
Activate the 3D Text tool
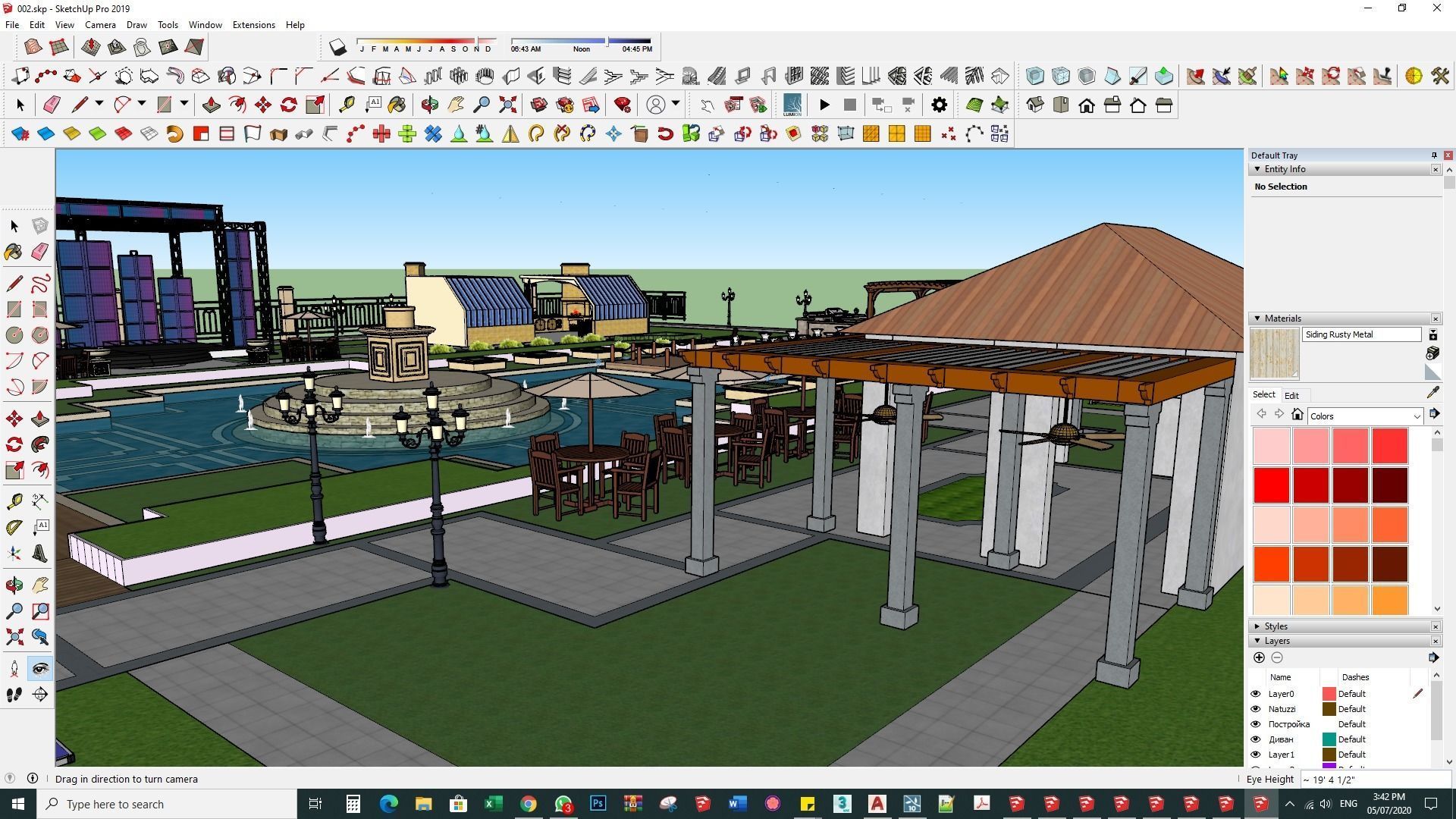(x=40, y=553)
